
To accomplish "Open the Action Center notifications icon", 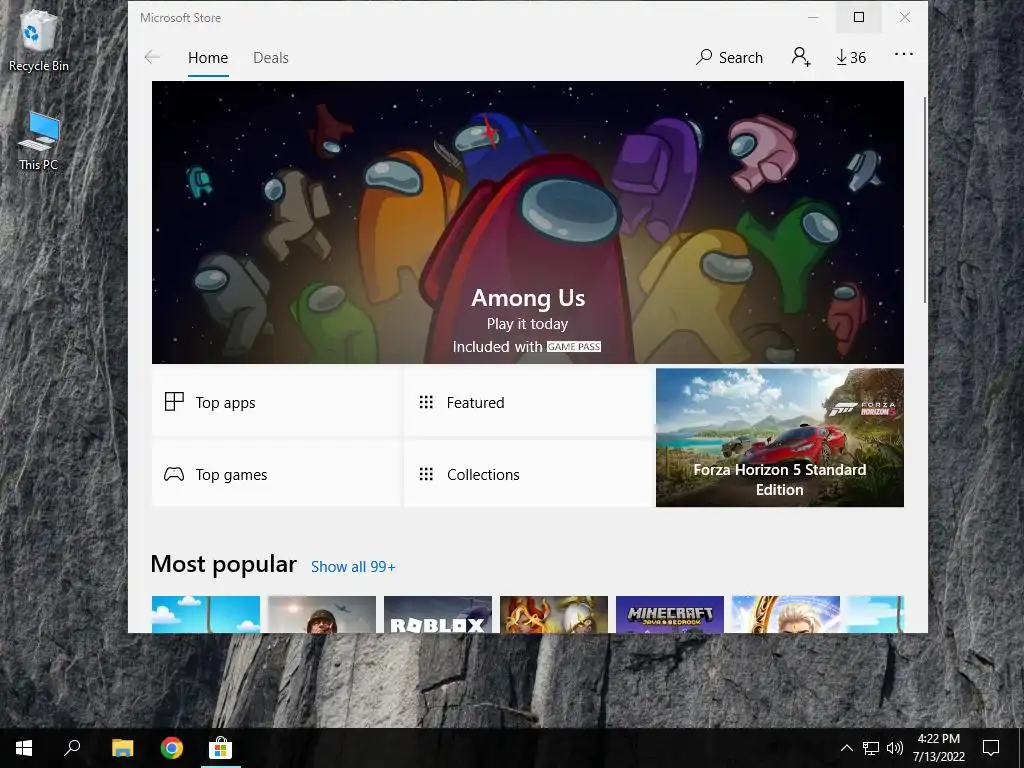I will tap(991, 748).
